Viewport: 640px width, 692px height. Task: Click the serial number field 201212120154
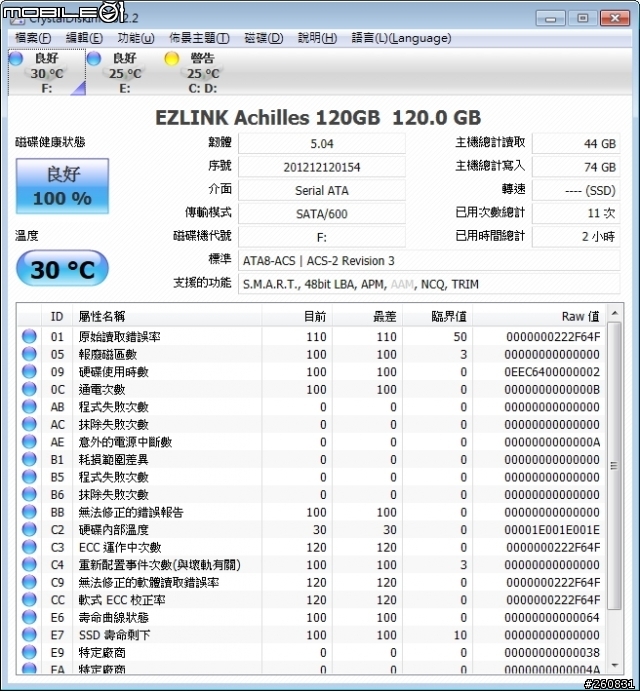point(322,167)
